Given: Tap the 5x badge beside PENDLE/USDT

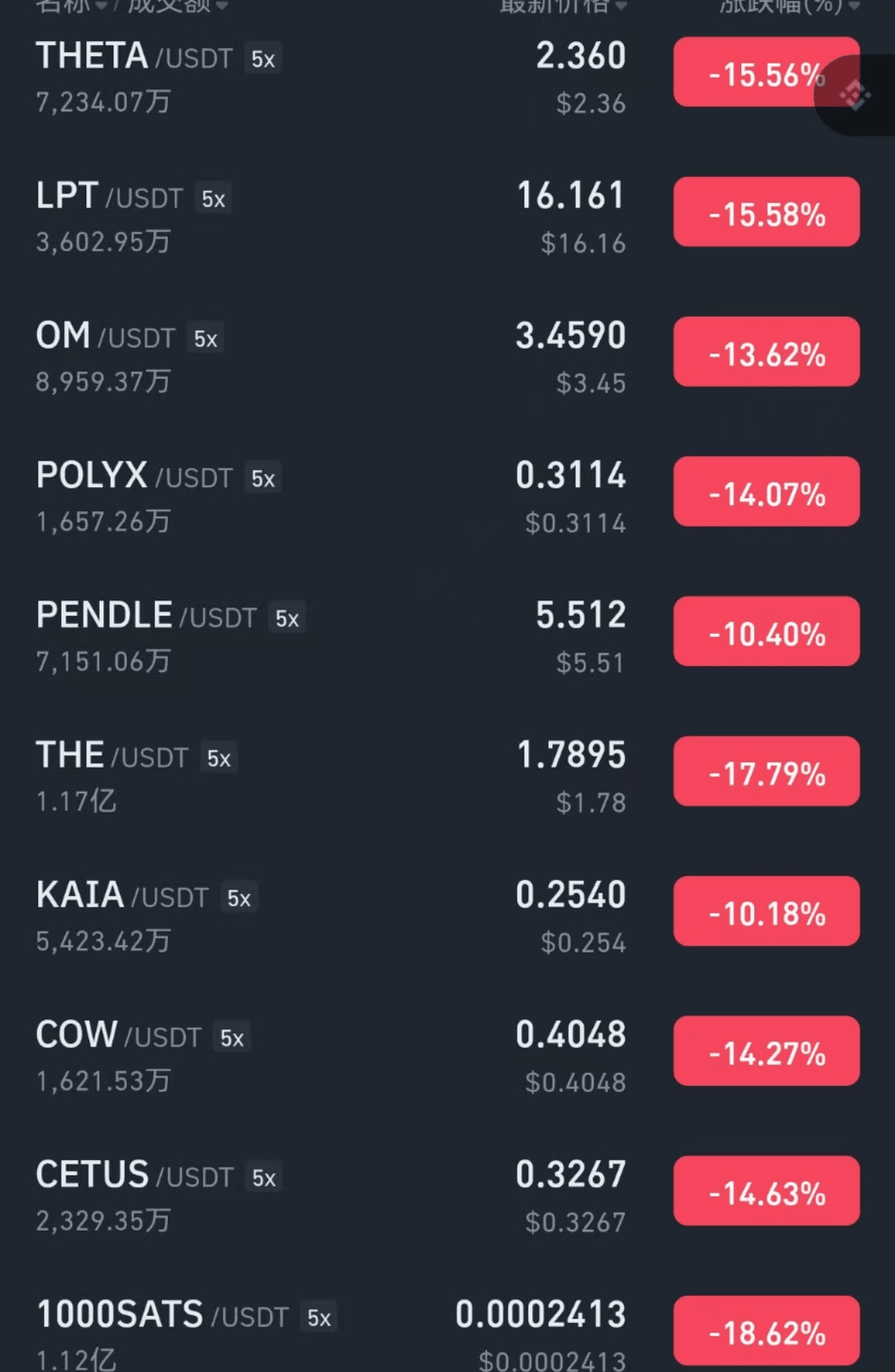Looking at the screenshot, I should click(287, 618).
